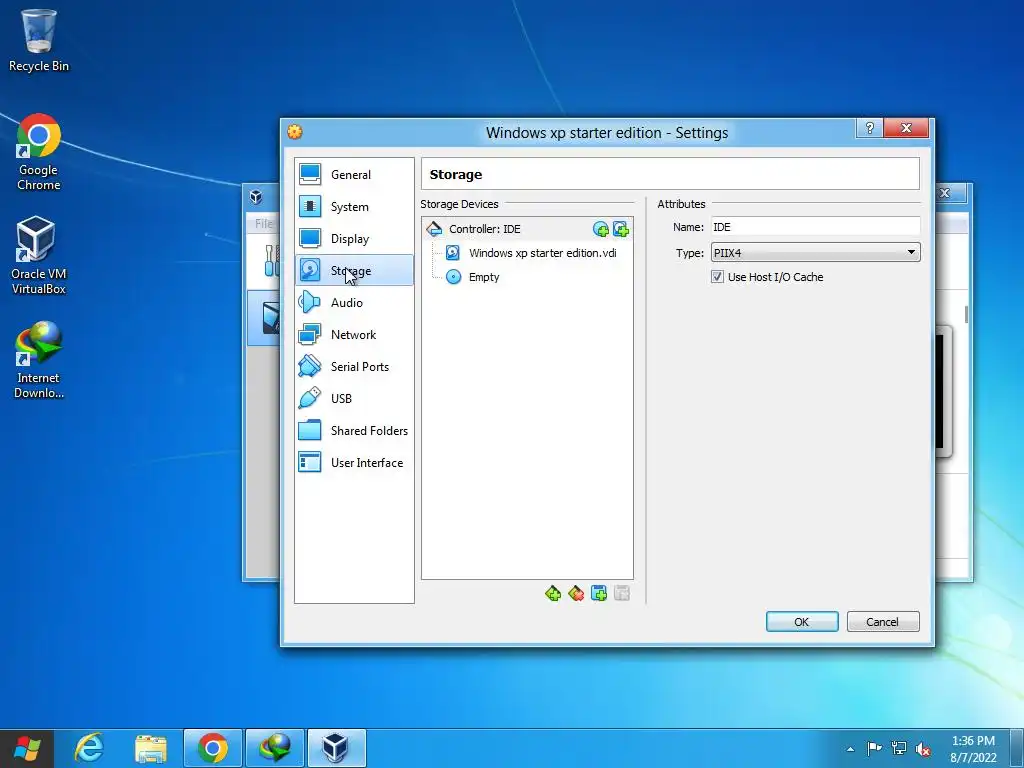Select Windows xp starter edition.vdi disk
The height and width of the screenshot is (768, 1024).
pyautogui.click(x=542, y=253)
